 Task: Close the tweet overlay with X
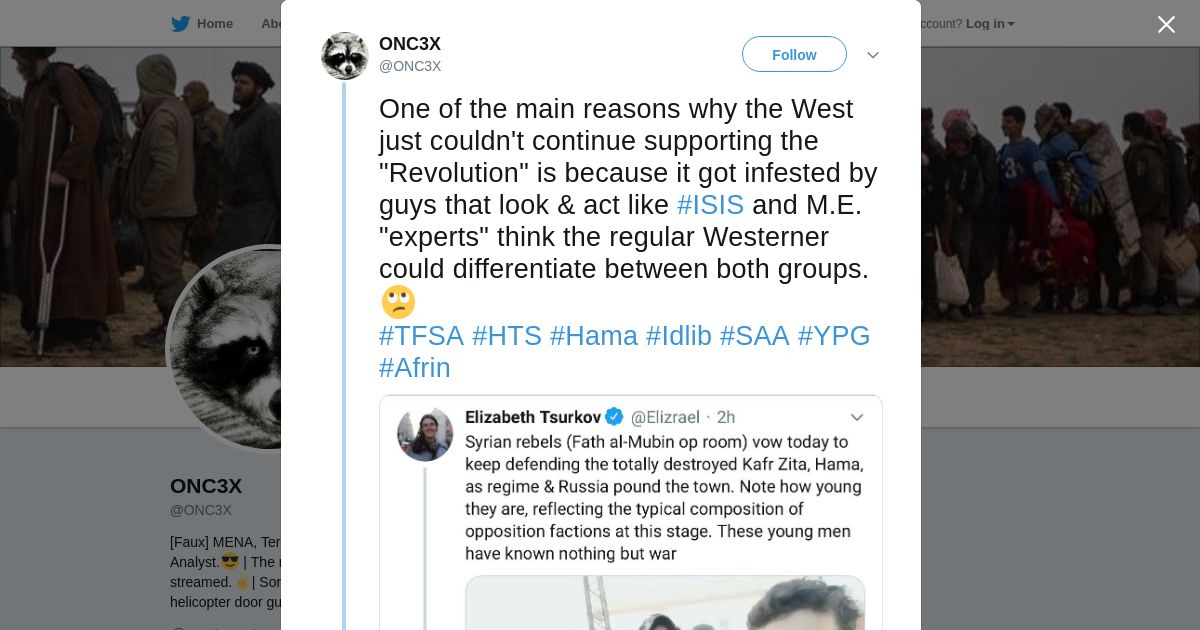(1166, 24)
